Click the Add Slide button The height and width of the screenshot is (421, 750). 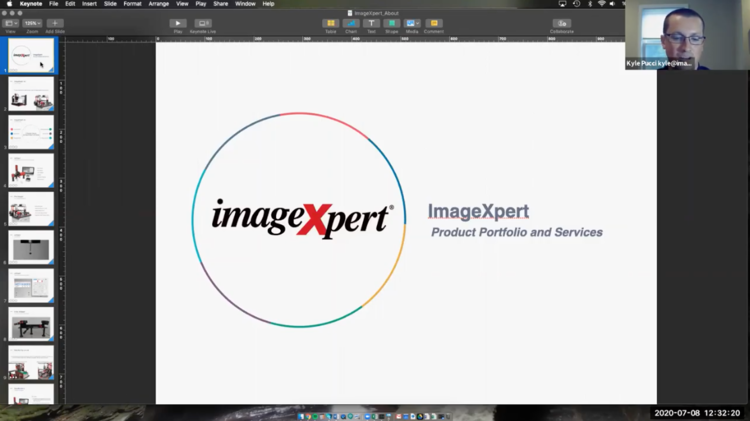point(55,23)
